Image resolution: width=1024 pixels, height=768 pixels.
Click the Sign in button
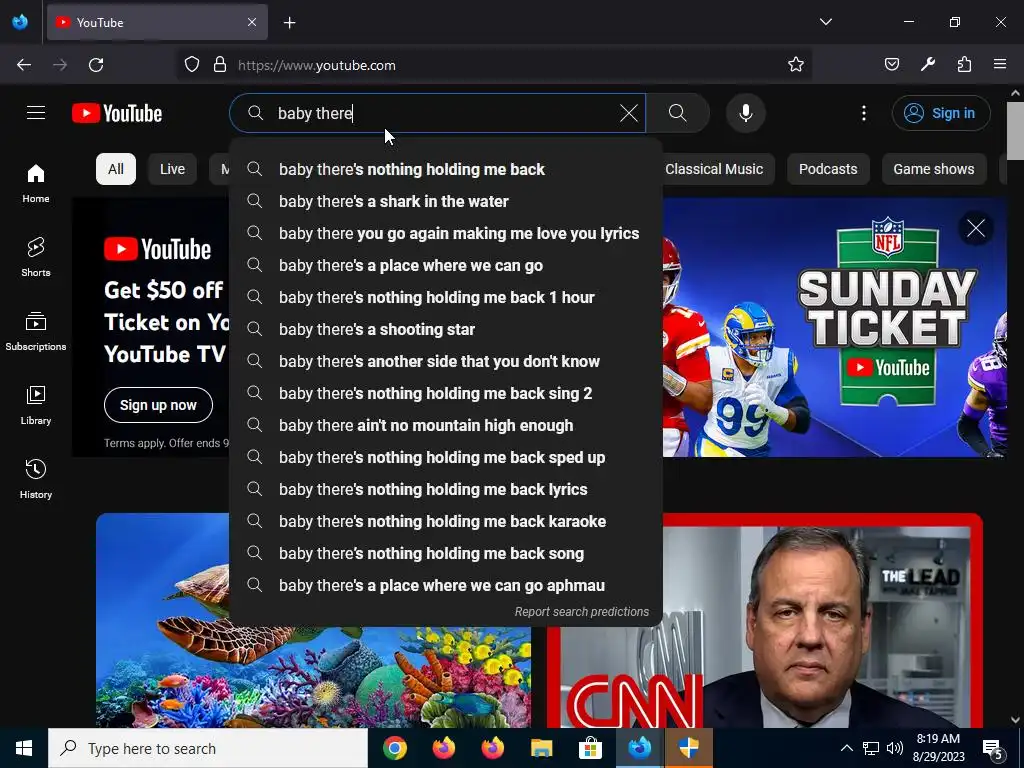(941, 113)
